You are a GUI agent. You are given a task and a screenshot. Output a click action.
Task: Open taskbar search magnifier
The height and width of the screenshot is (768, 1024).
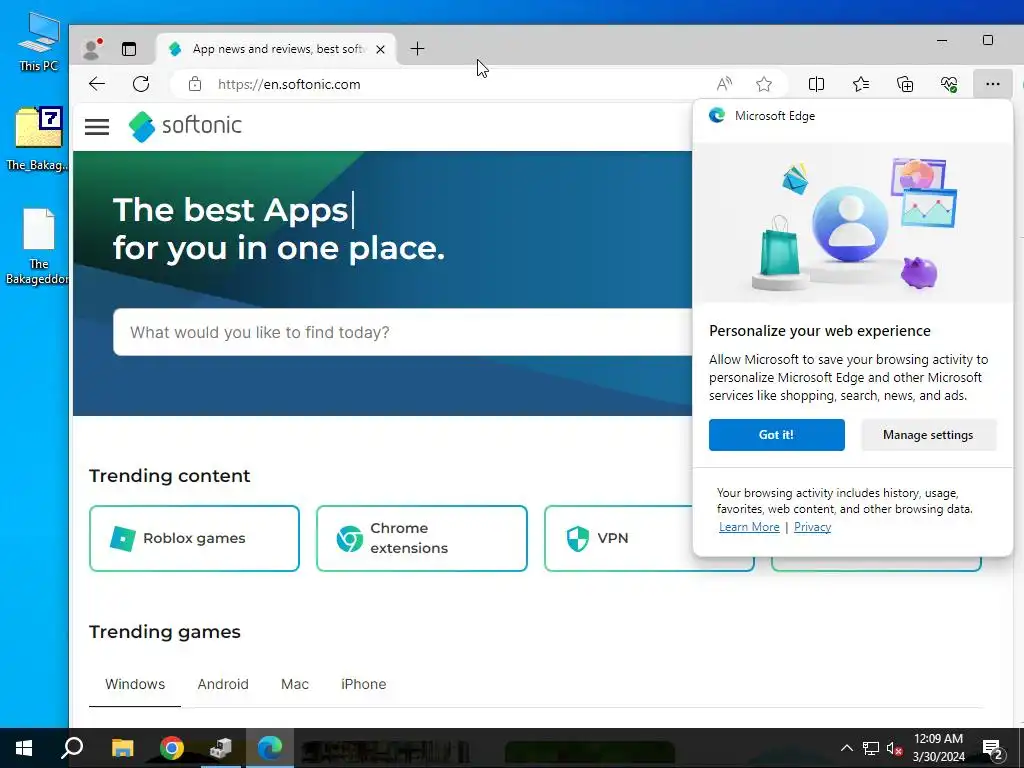click(72, 748)
